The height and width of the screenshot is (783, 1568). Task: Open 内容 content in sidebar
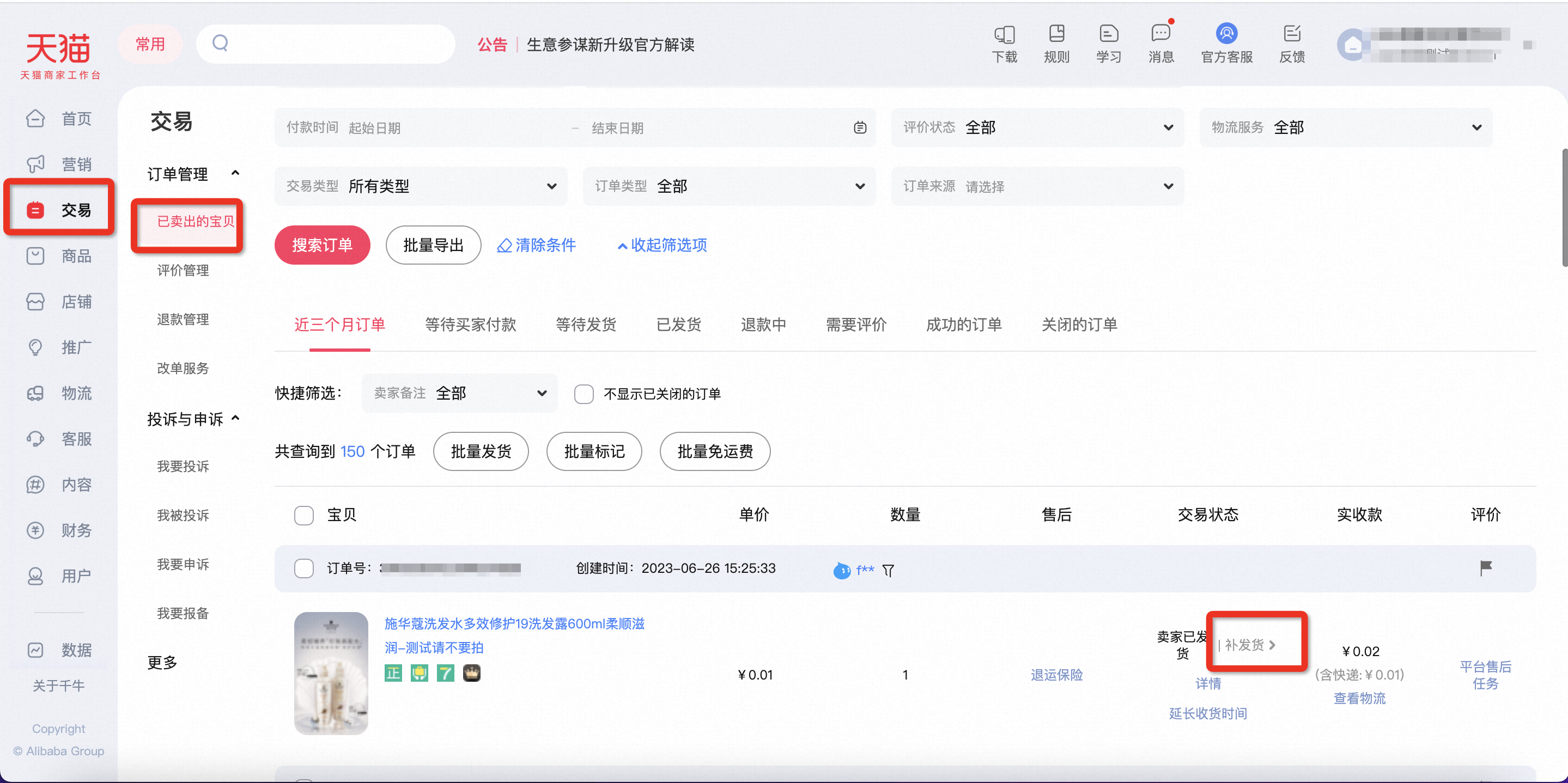coord(59,484)
